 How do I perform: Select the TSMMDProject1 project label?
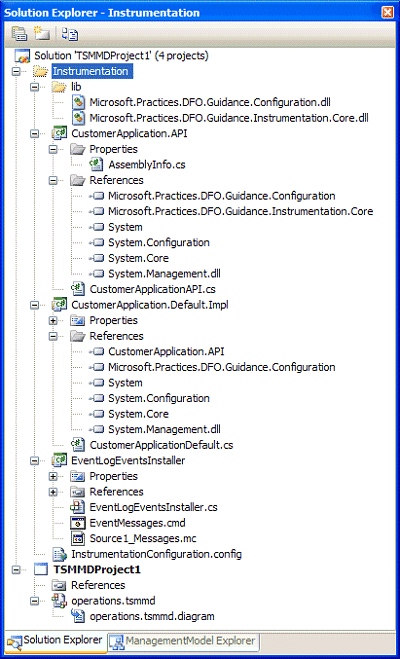97,570
